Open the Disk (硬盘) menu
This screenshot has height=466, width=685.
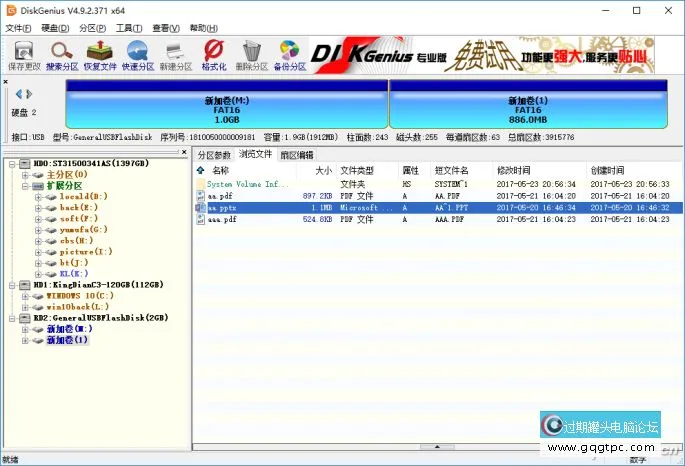tap(55, 28)
